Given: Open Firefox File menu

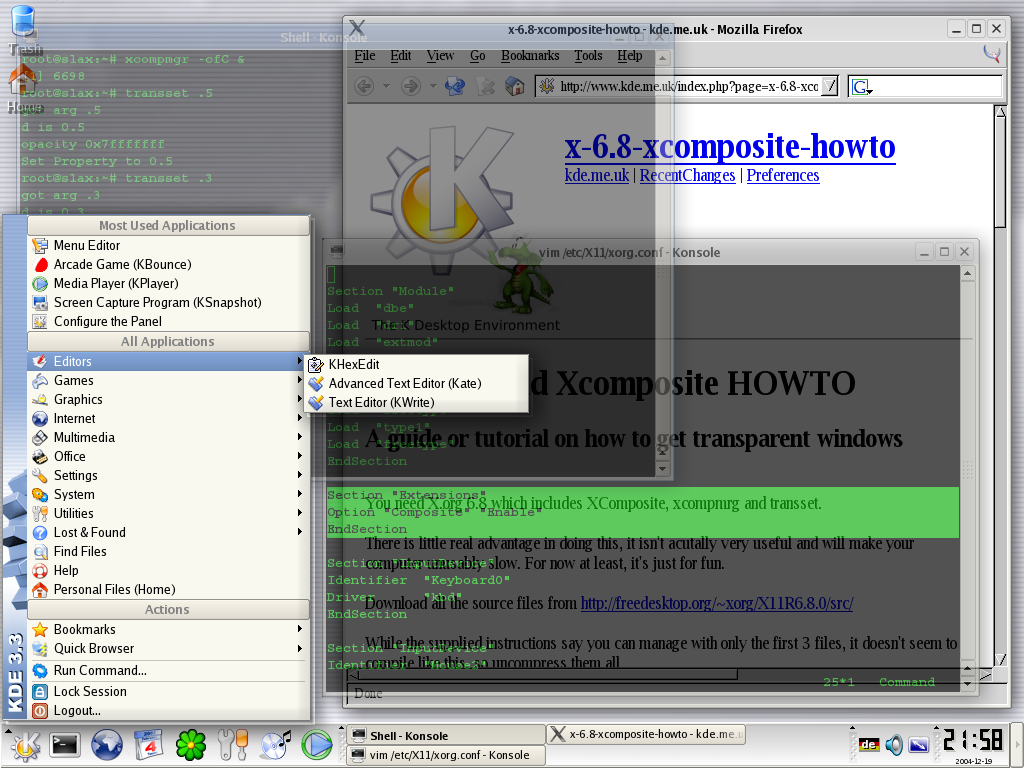Looking at the screenshot, I should (364, 56).
